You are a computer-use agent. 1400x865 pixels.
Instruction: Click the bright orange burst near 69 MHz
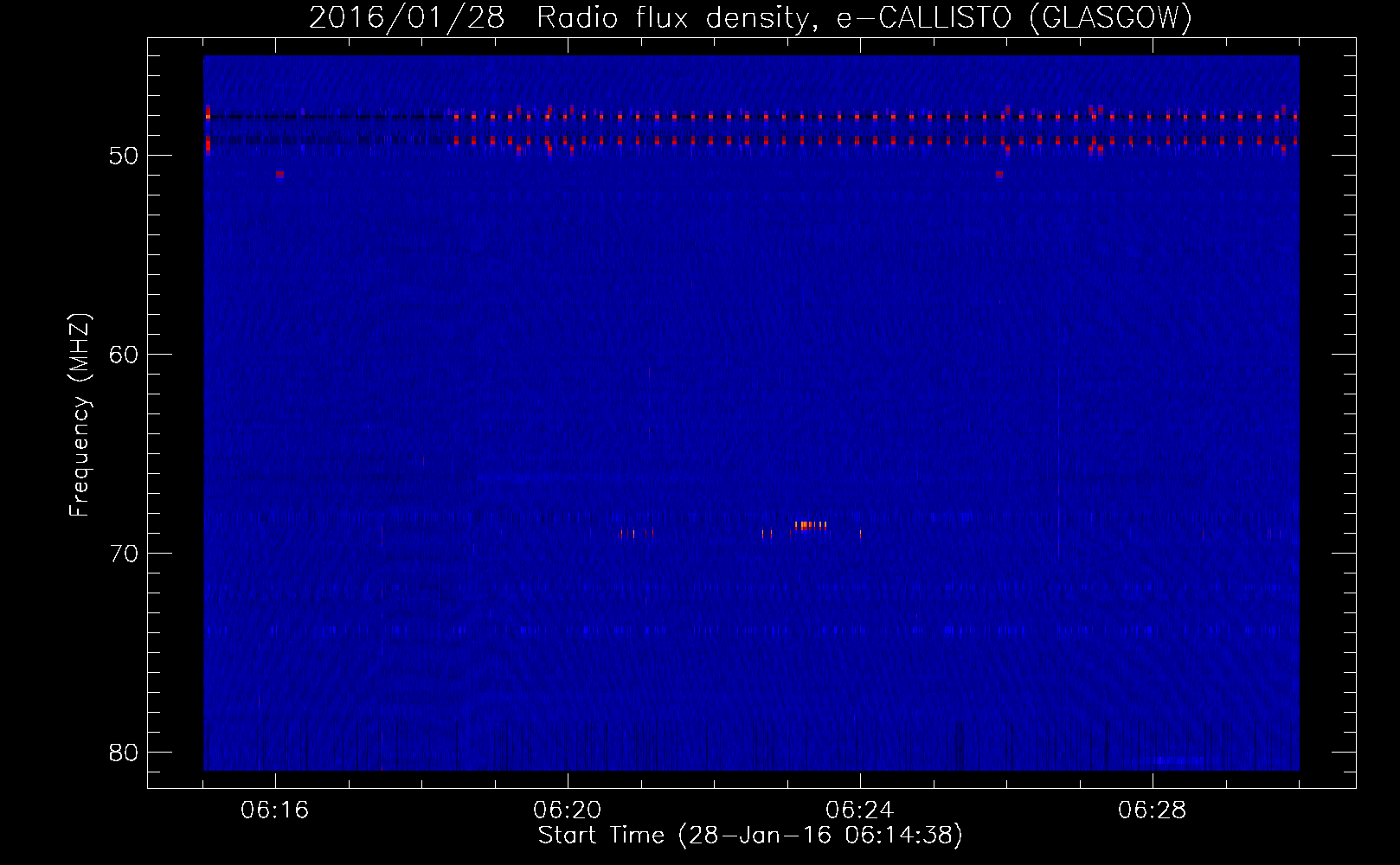pyautogui.click(x=811, y=525)
